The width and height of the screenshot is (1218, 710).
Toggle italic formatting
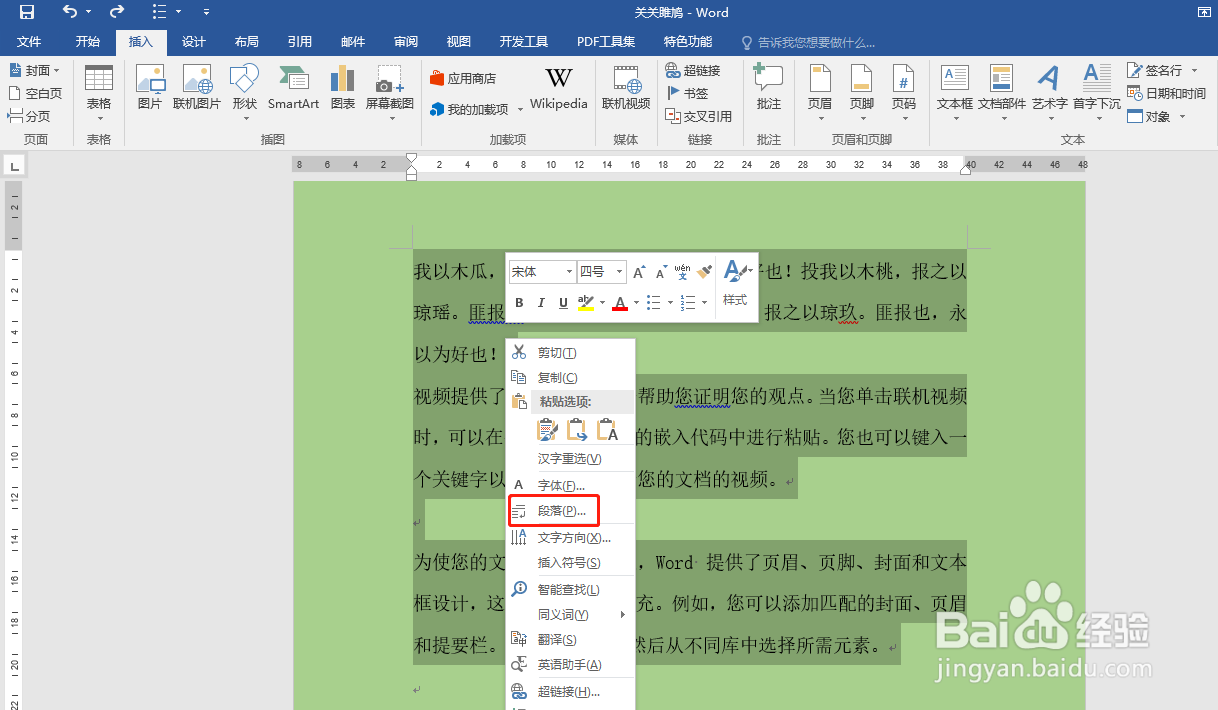click(541, 303)
